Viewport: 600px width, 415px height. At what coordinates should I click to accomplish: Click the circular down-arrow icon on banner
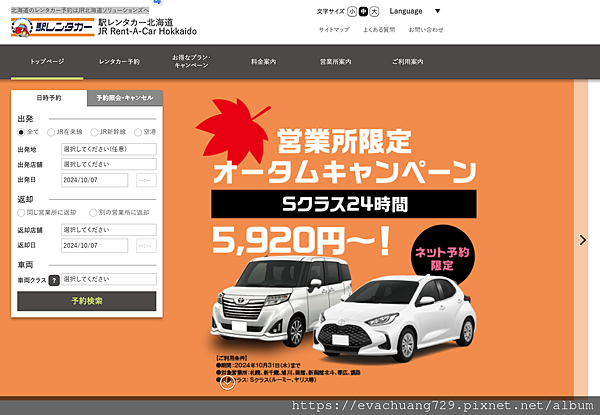[227, 383]
